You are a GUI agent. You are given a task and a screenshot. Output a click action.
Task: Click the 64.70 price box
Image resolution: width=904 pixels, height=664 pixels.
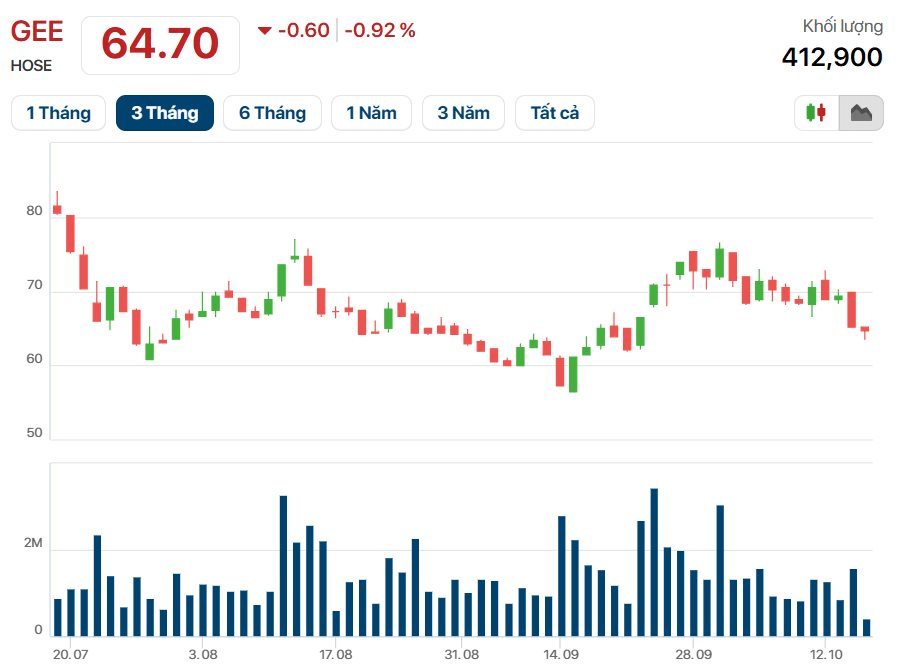[x=160, y=45]
